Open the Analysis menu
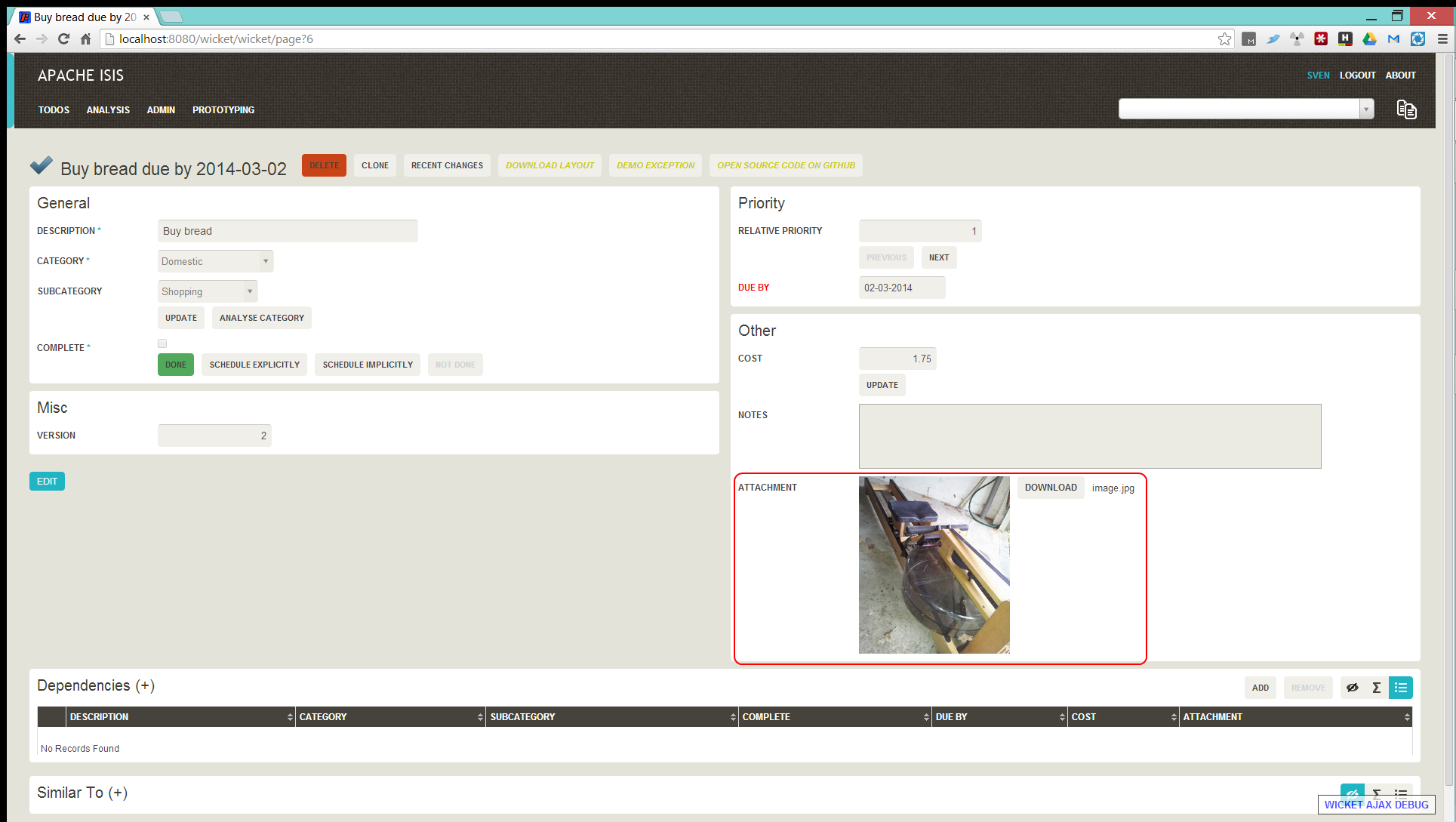This screenshot has width=1456, height=822. (108, 110)
